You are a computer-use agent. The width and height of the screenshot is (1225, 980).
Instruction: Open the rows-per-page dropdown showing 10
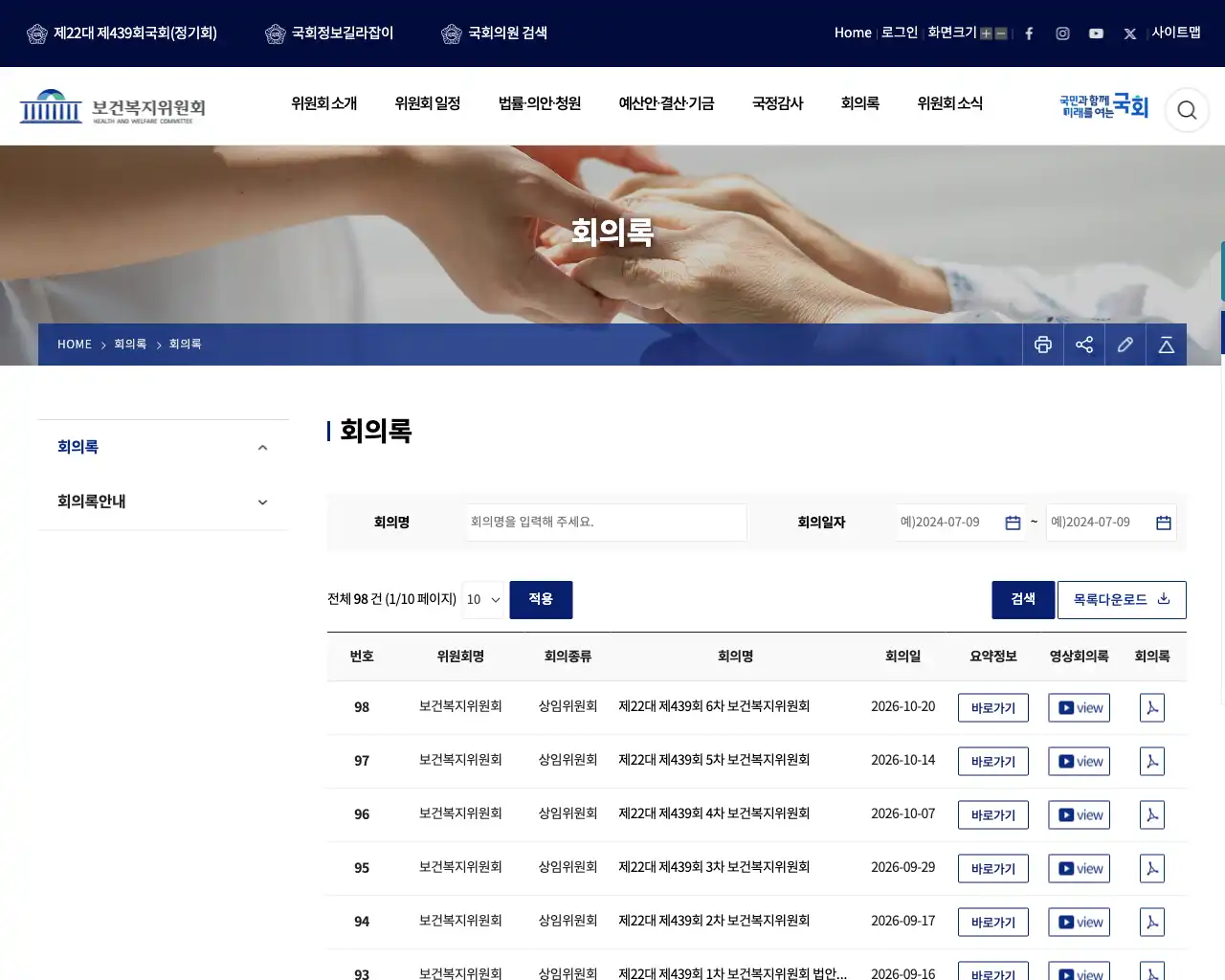coord(483,600)
